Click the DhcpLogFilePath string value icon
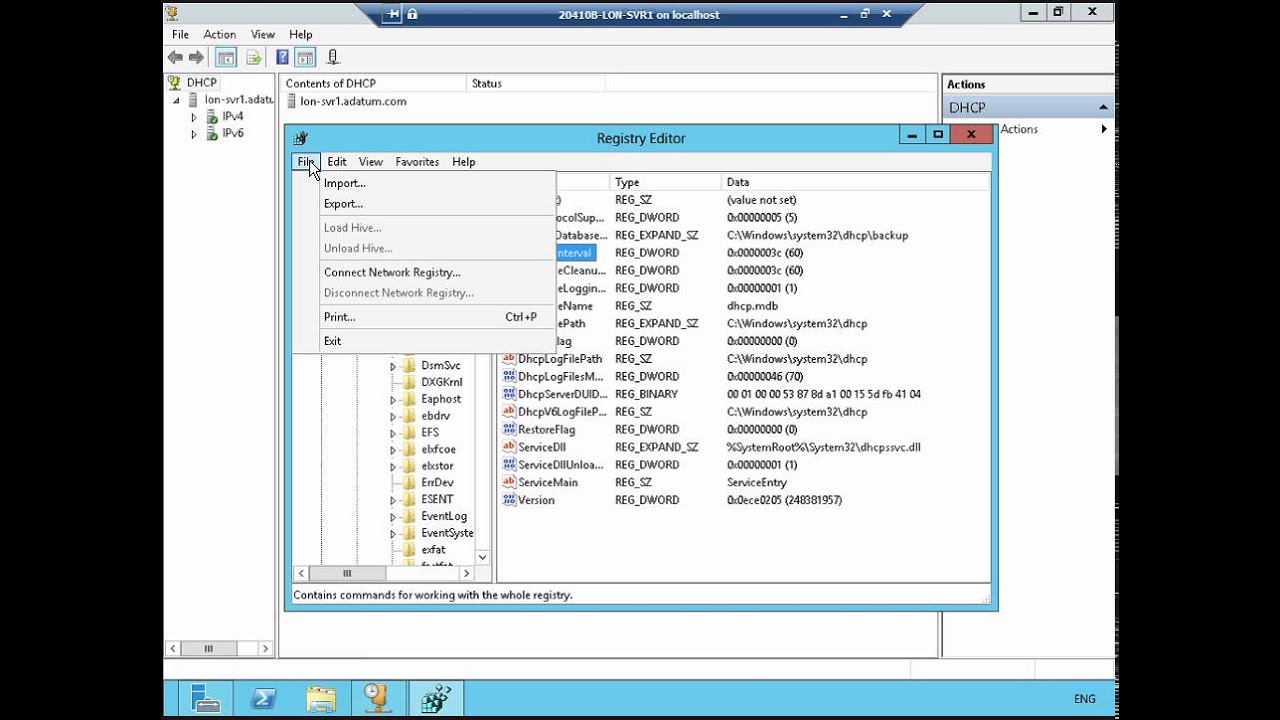Viewport: 1280px width, 720px height. point(509,359)
